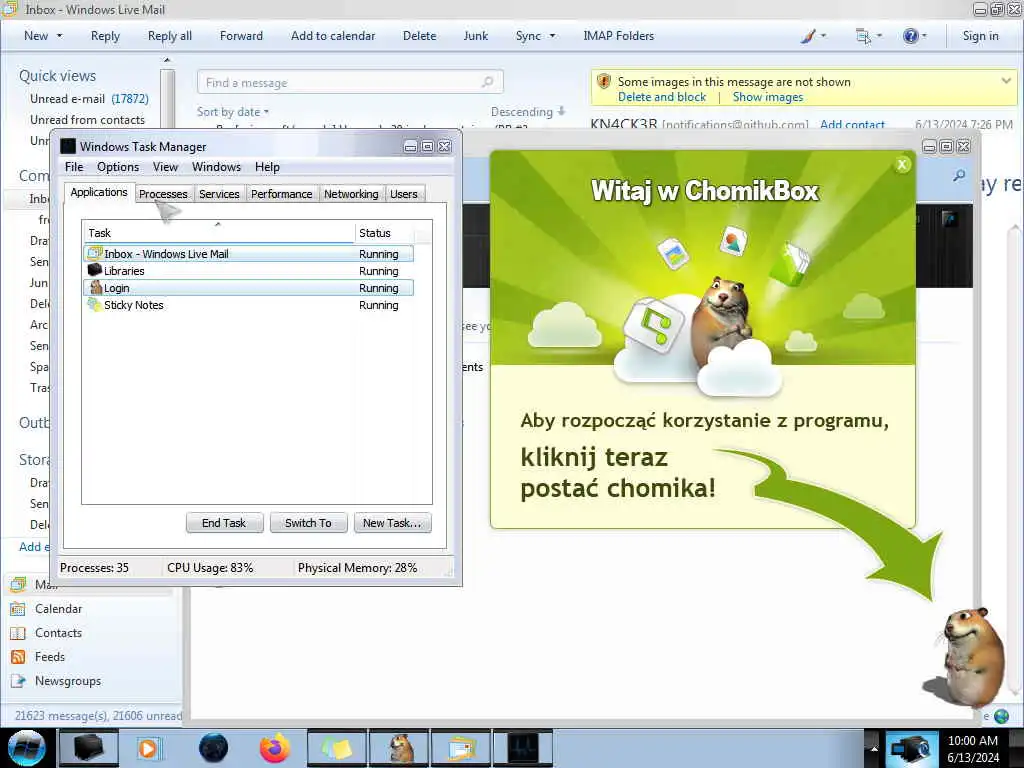Click the End Task button
Screen dimensions: 1024x768
[x=224, y=523]
